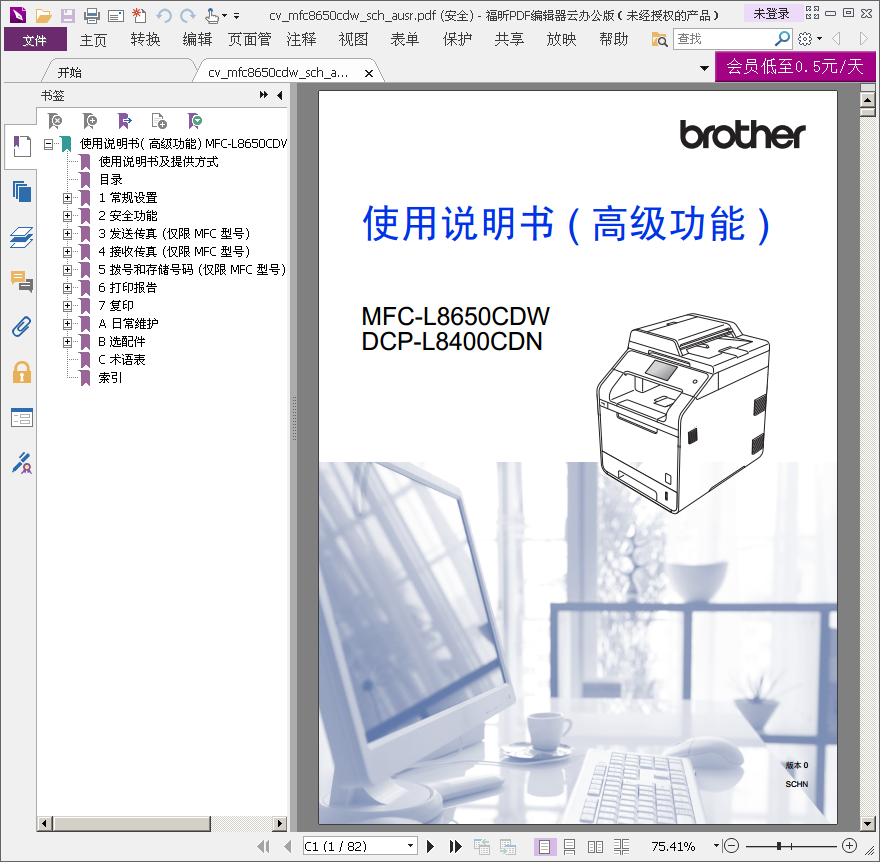Open the Layers panel icon
Image resolution: width=880 pixels, height=862 pixels.
click(x=22, y=237)
